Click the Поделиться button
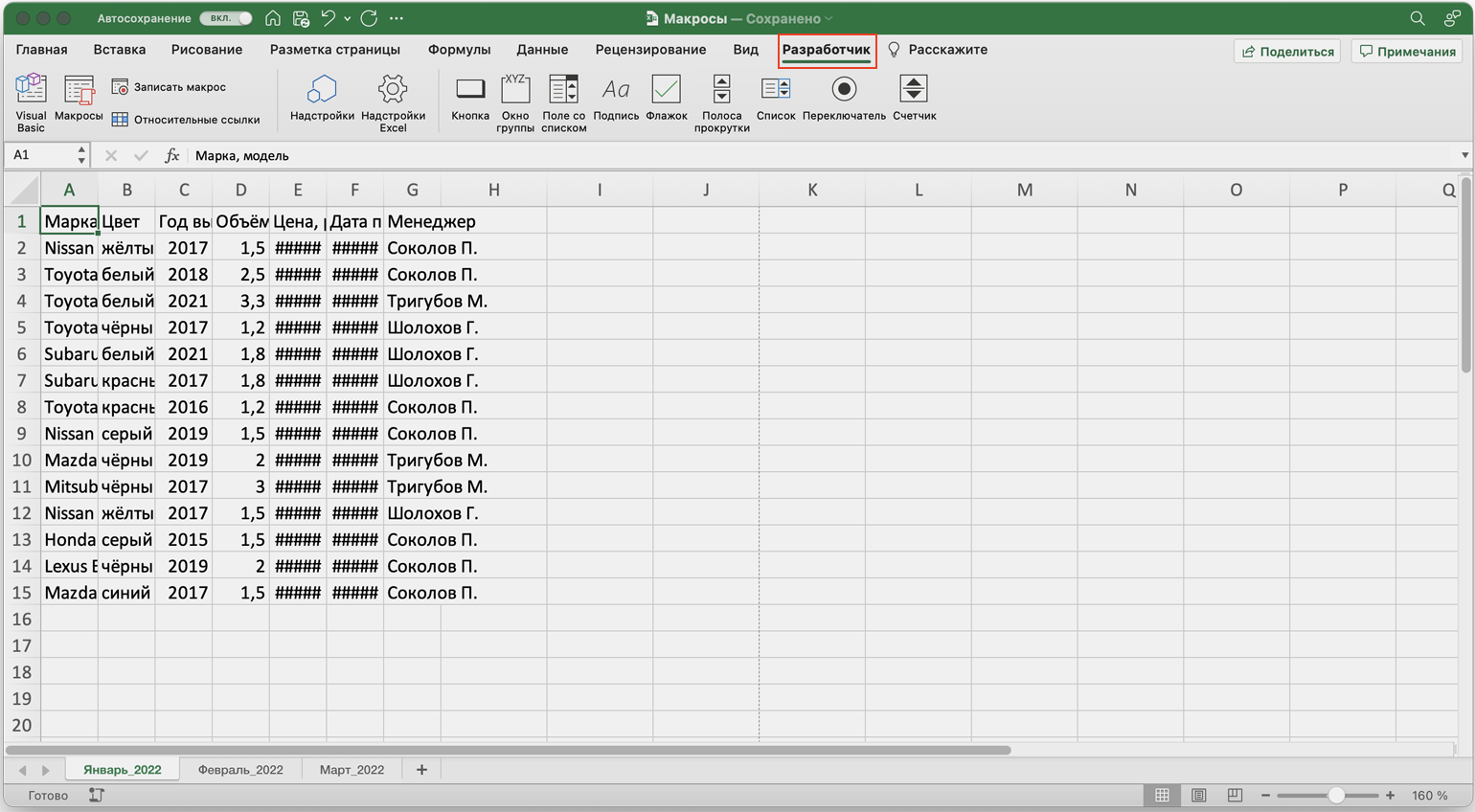 pyautogui.click(x=1287, y=52)
